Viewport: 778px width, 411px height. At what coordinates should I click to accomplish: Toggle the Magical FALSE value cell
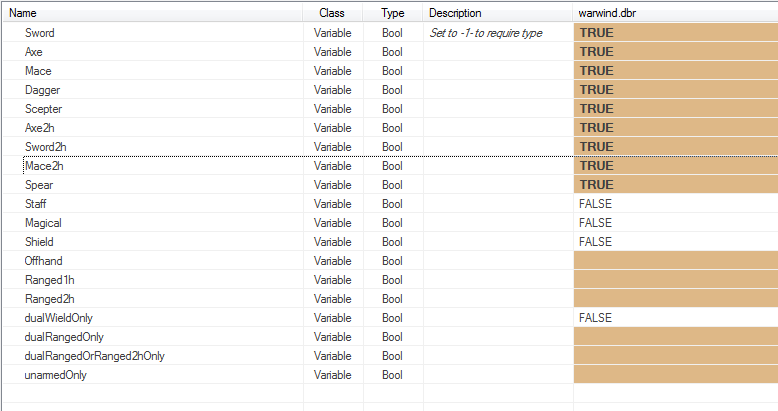coord(676,223)
